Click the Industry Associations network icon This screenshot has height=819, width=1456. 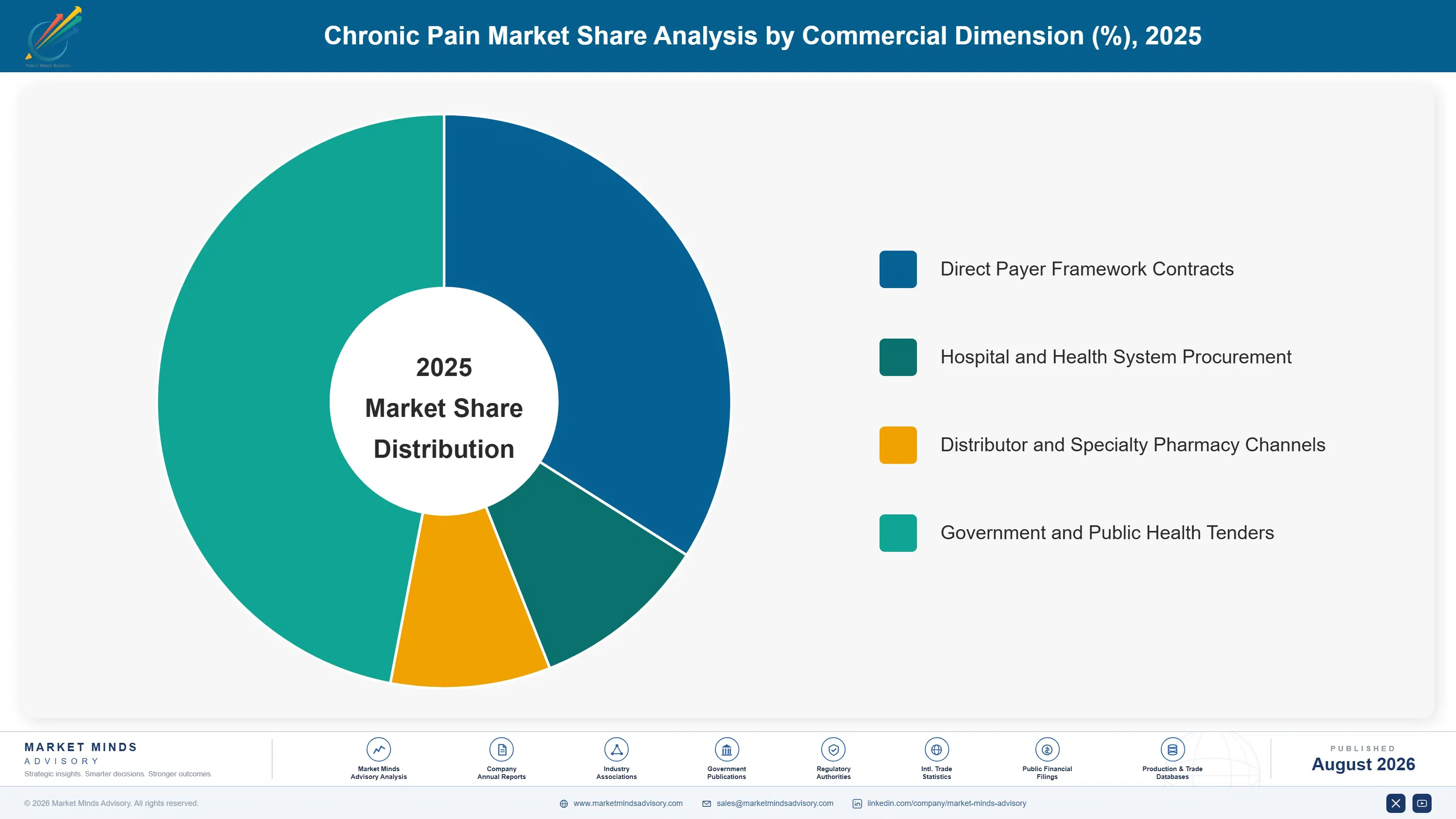[x=616, y=749]
